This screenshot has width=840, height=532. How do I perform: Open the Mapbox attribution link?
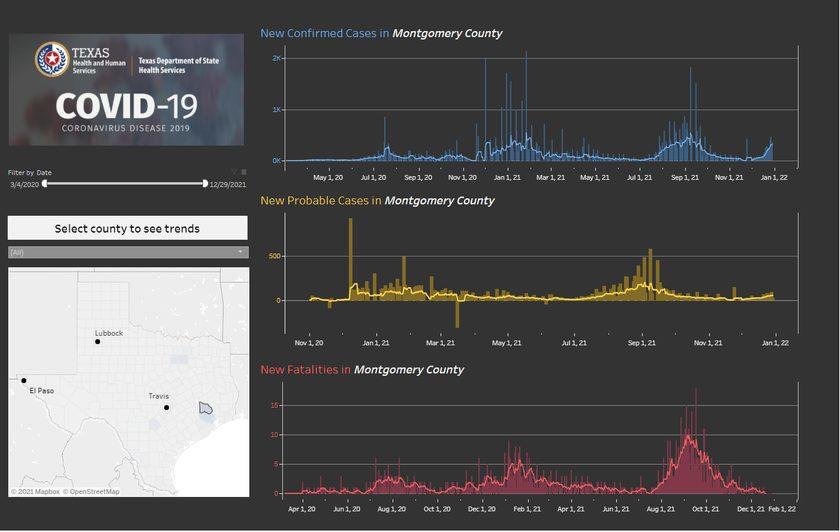[35, 491]
